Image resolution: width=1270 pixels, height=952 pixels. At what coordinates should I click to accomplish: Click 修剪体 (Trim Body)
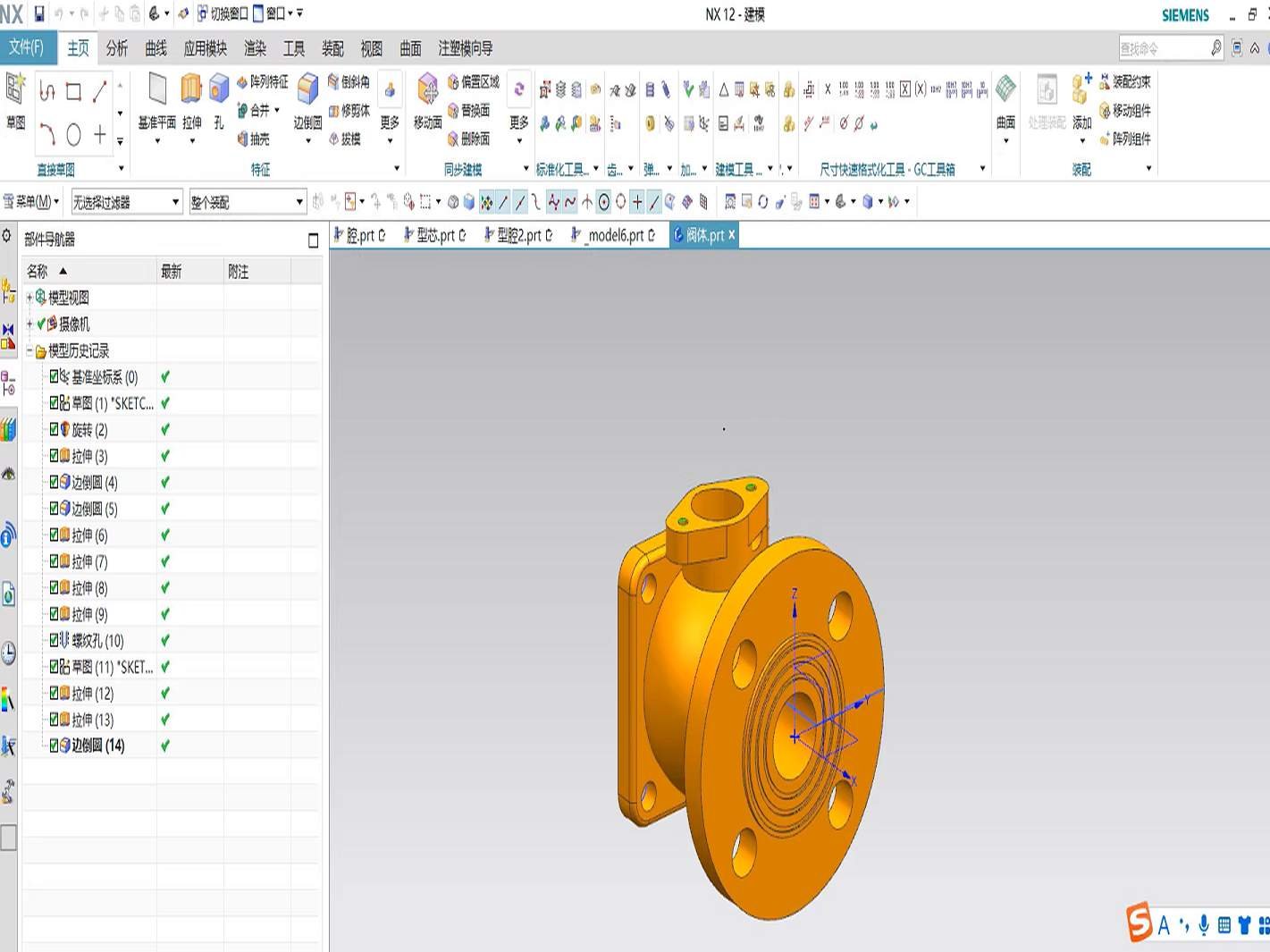click(x=349, y=111)
